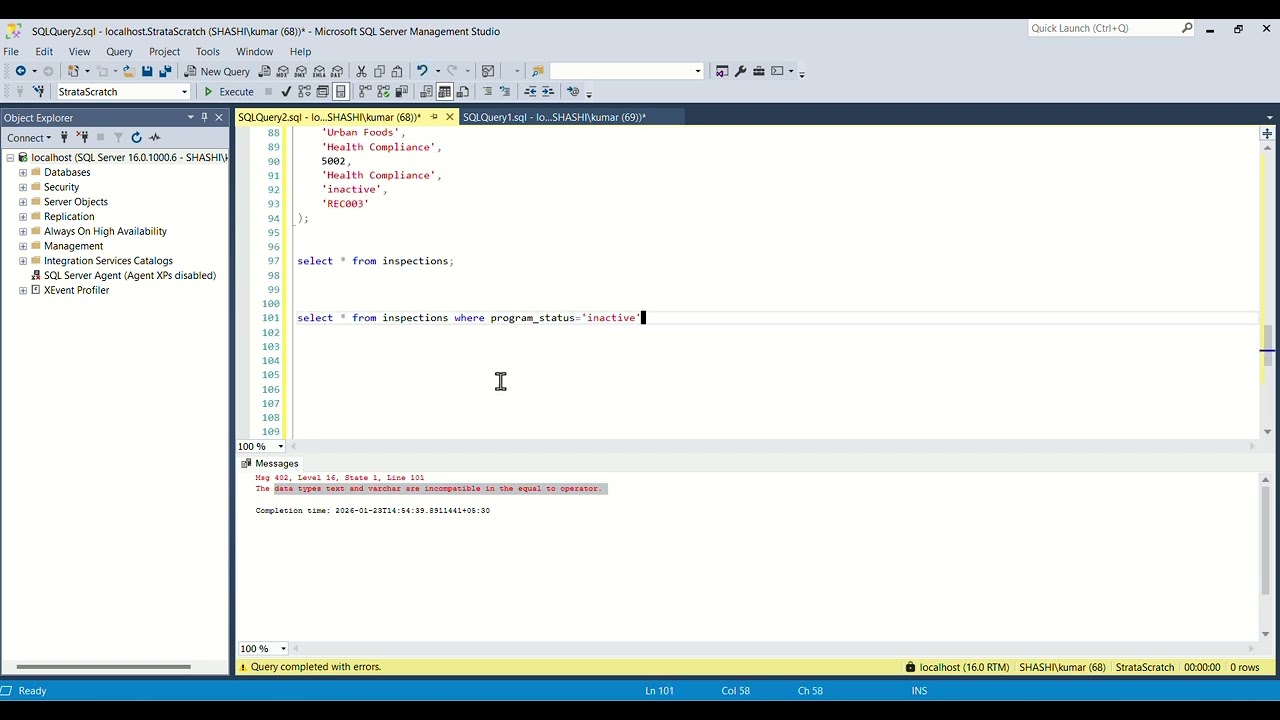Parse the query with the checkmark icon
This screenshot has height=720, width=1280.
pyautogui.click(x=286, y=91)
